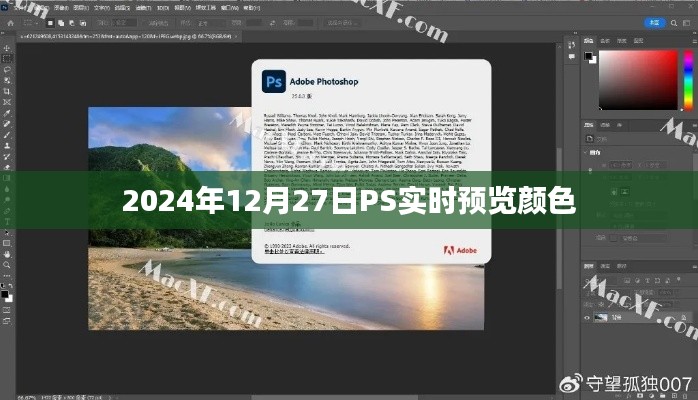This screenshot has width=698, height=400.
Task: Enable Add to Selection mode button
Action: [x=61, y=23]
